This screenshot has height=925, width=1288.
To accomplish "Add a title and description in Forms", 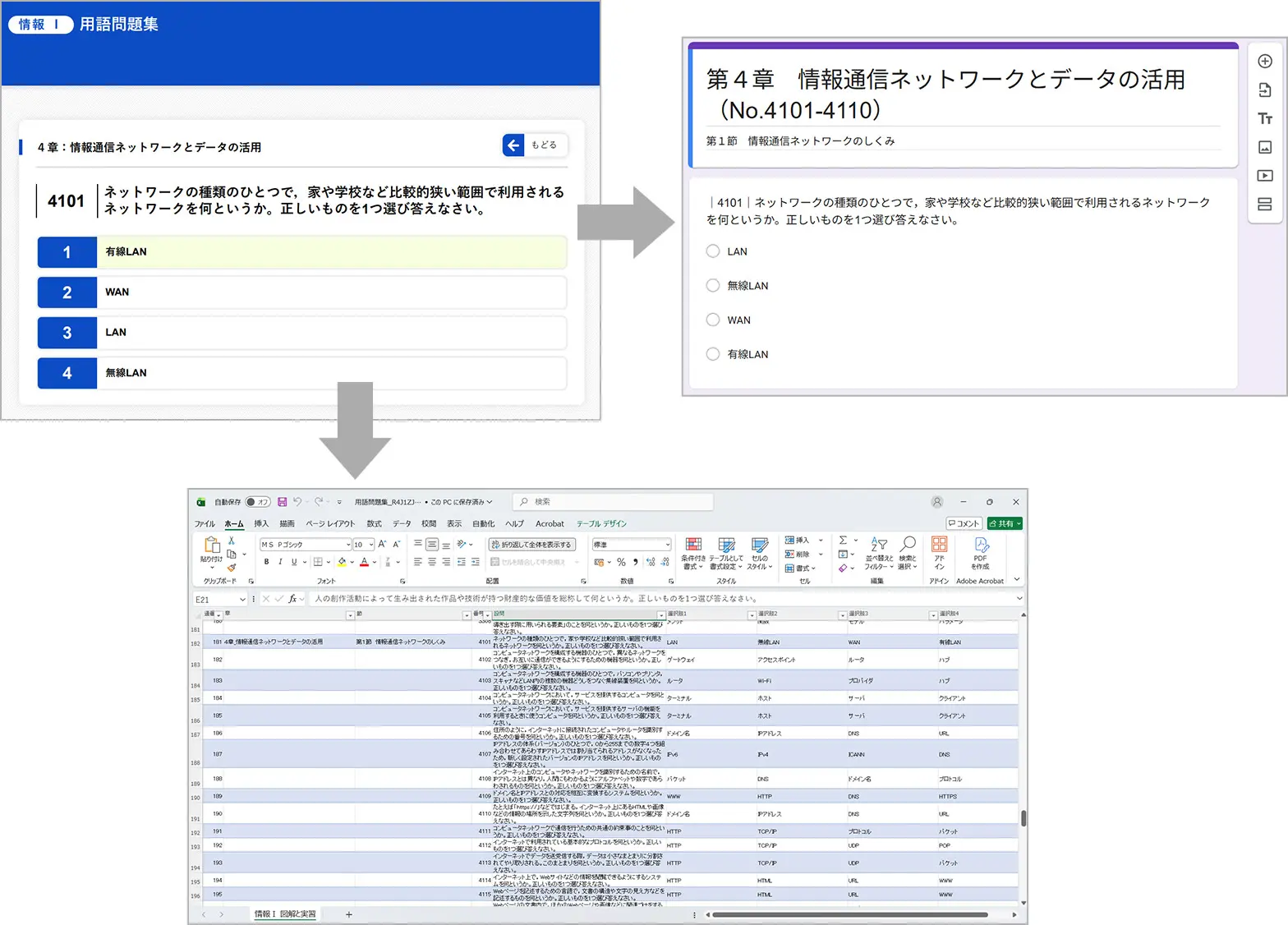I will [1264, 119].
